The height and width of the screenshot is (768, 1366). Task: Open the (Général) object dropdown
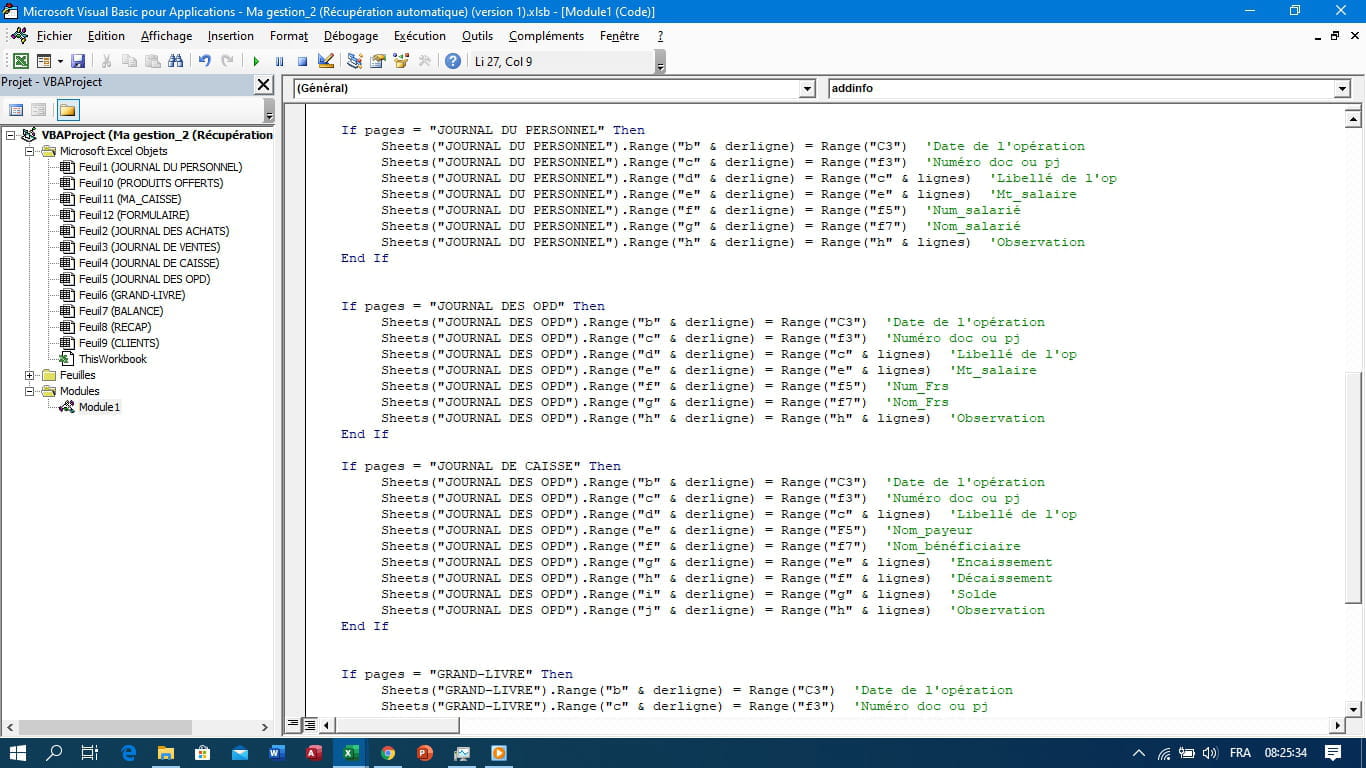807,88
